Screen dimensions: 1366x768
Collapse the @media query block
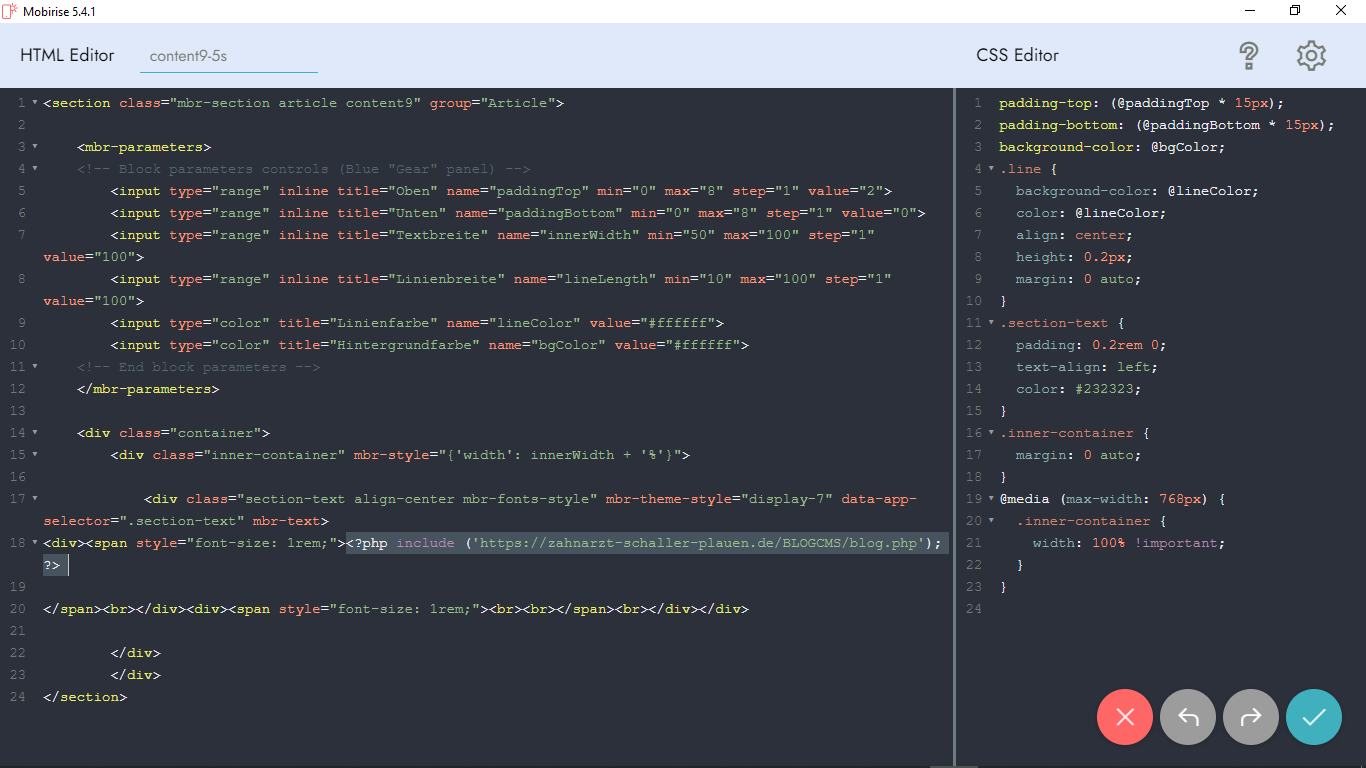pos(991,499)
